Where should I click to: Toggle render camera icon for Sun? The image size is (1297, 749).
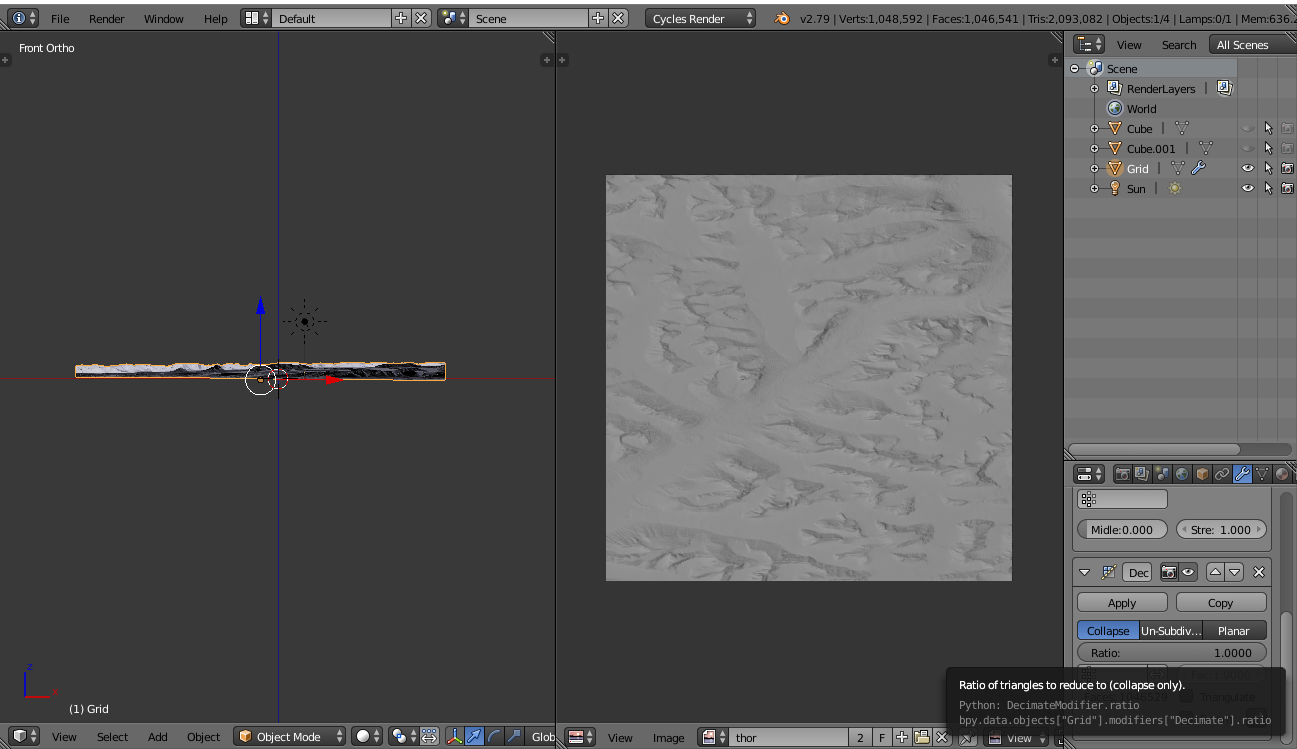point(1287,188)
